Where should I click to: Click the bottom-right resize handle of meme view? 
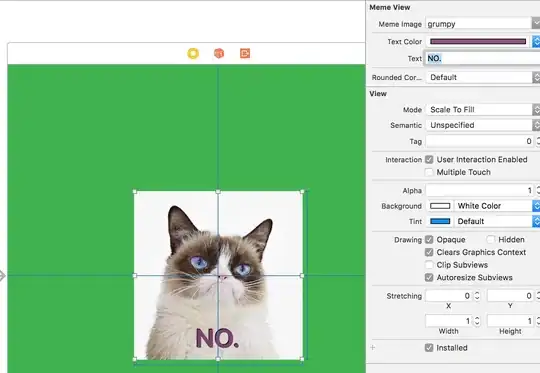[x=302, y=359]
